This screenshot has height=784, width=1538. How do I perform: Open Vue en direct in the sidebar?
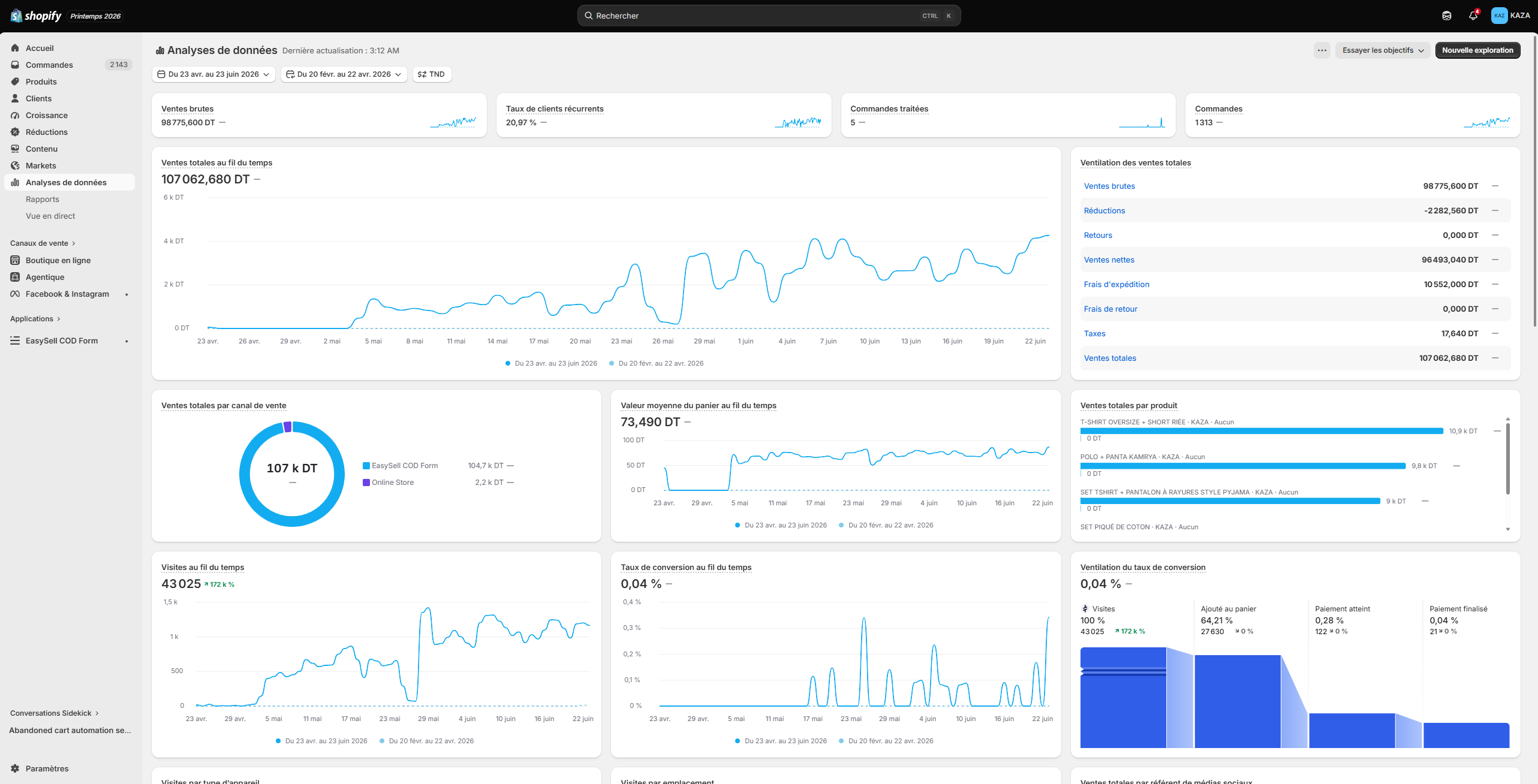point(50,216)
